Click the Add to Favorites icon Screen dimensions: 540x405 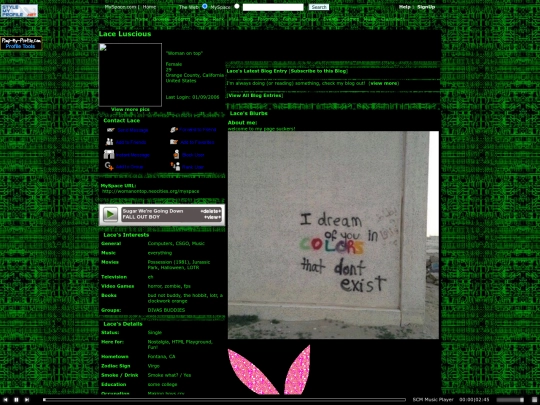tap(174, 142)
